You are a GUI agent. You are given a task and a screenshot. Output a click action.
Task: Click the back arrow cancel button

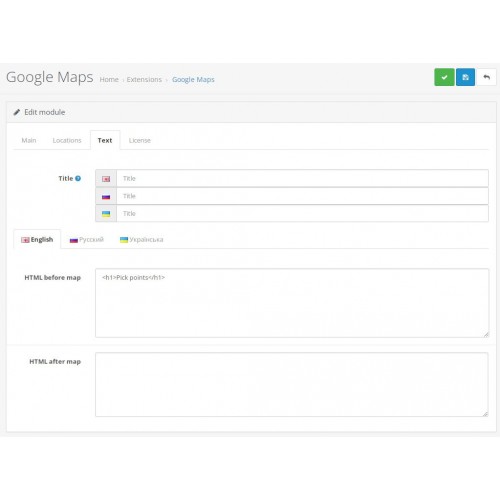486,77
